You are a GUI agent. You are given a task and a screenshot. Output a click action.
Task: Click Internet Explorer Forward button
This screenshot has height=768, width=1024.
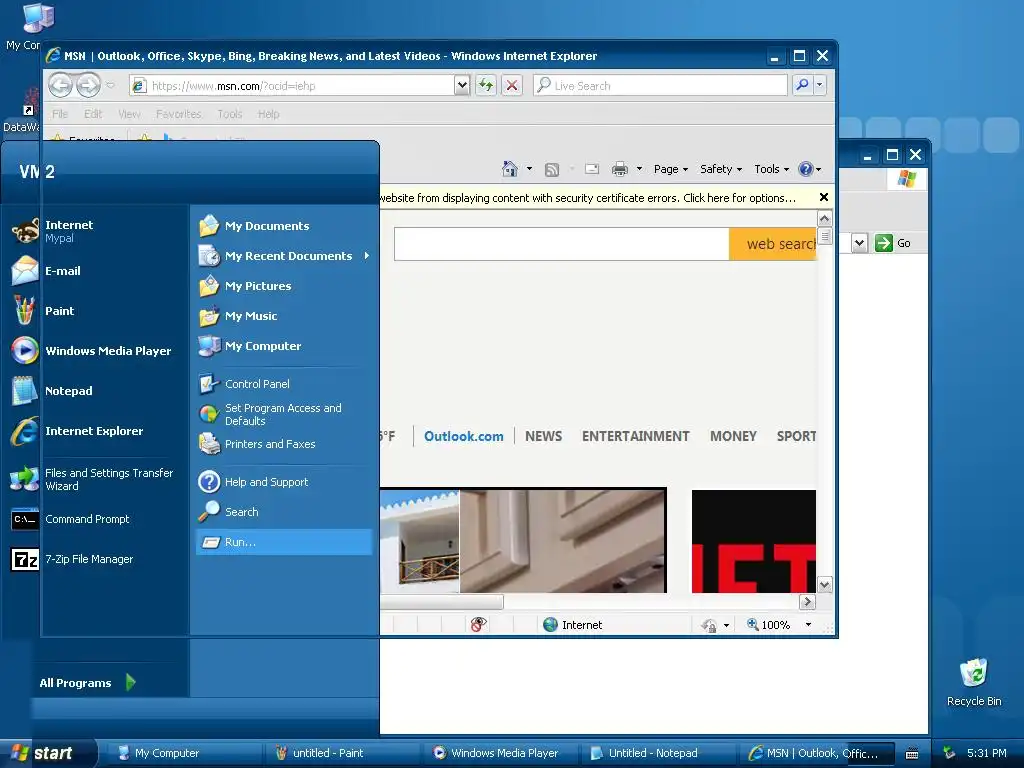88,85
